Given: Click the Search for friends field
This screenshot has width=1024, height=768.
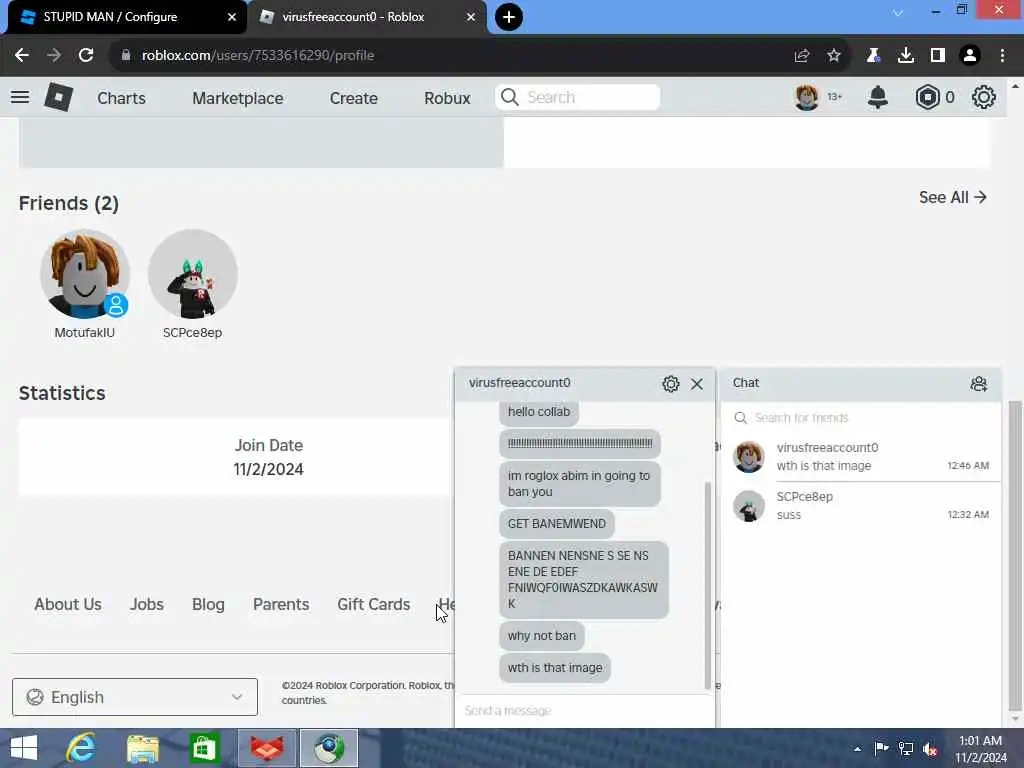Looking at the screenshot, I should point(861,417).
